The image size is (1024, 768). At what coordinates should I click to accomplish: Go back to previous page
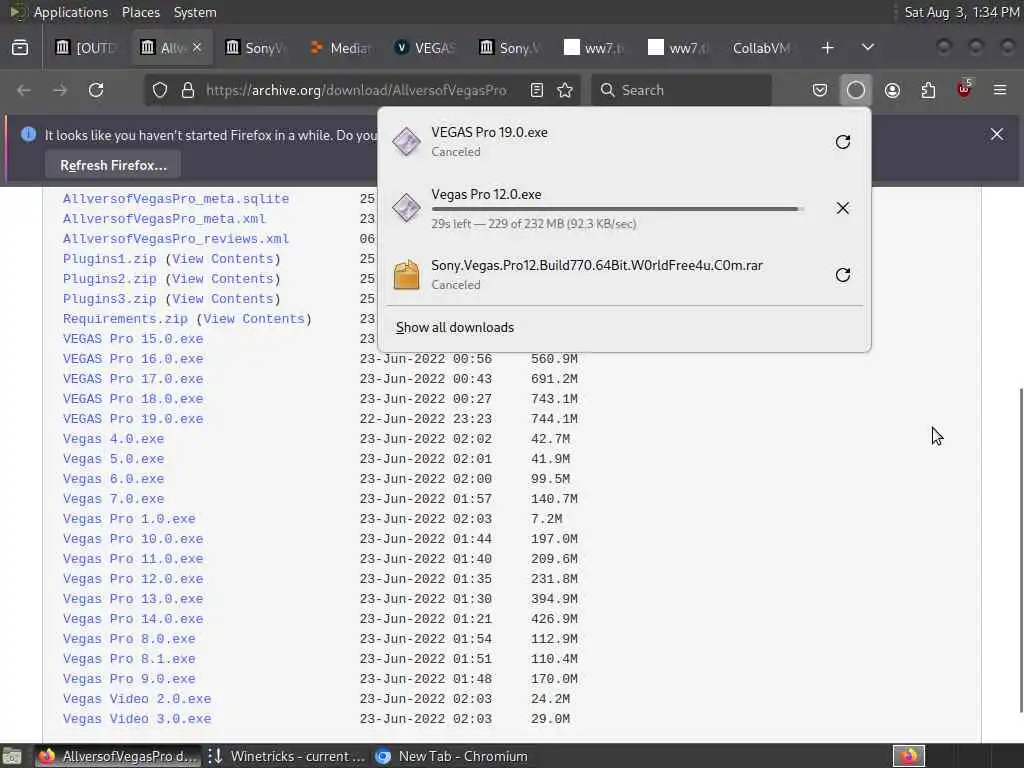click(24, 90)
